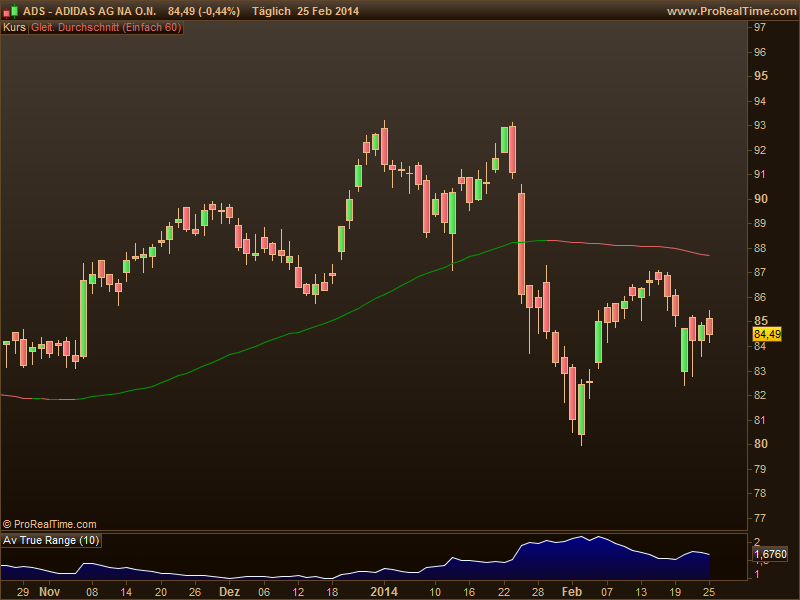This screenshot has height=600, width=800.
Task: Click the 20 date label on time axis
Action: [x=161, y=592]
